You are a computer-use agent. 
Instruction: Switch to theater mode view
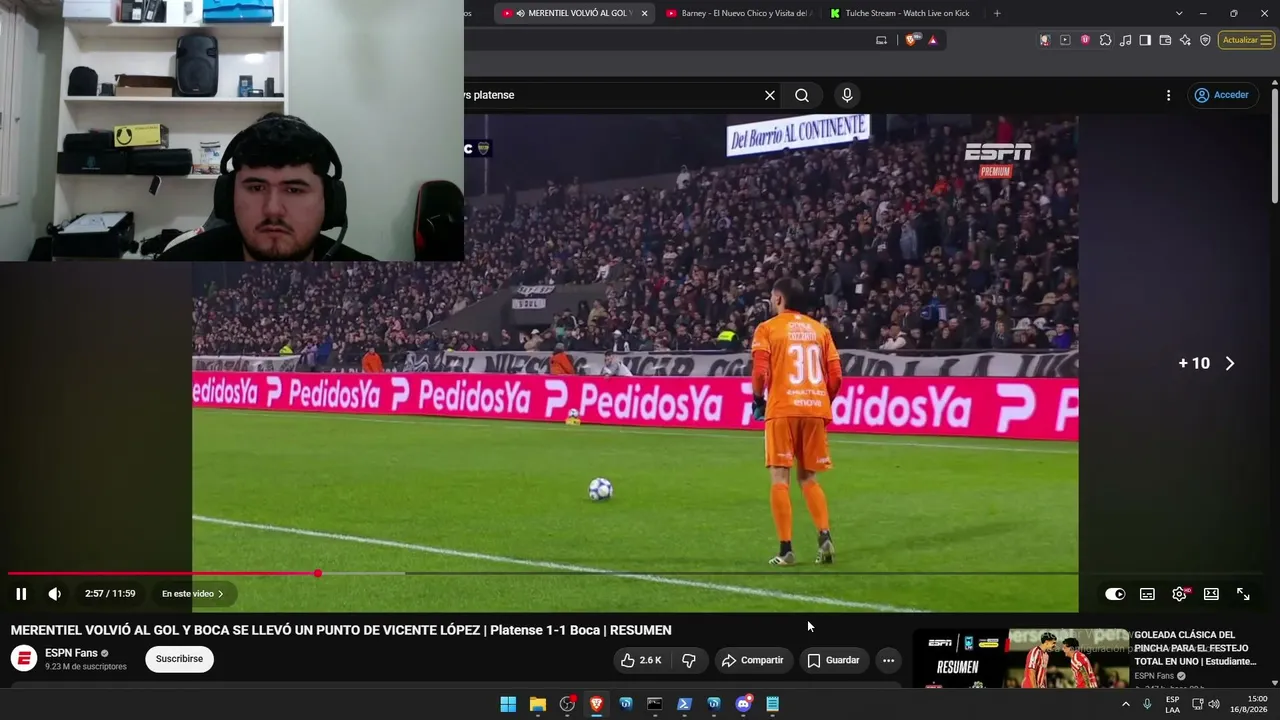coord(1211,594)
